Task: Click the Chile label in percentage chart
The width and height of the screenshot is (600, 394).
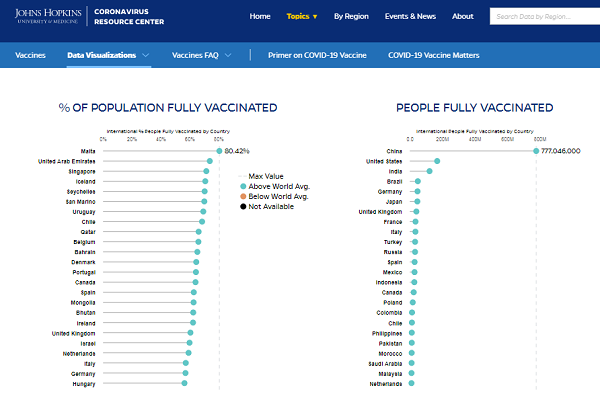Action: 88,222
